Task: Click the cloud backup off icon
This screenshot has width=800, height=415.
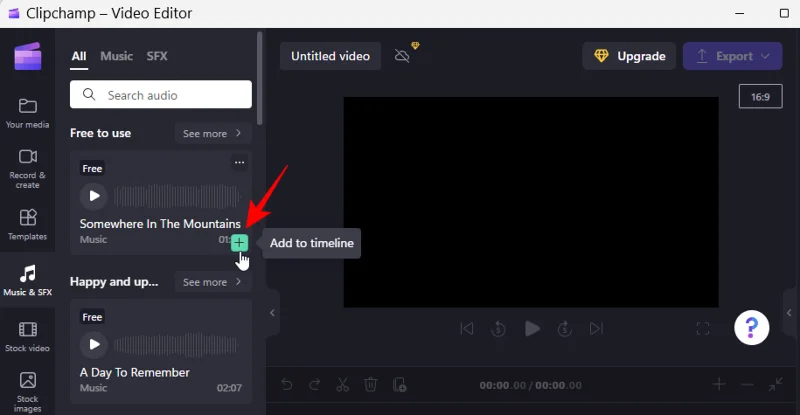Action: point(403,56)
